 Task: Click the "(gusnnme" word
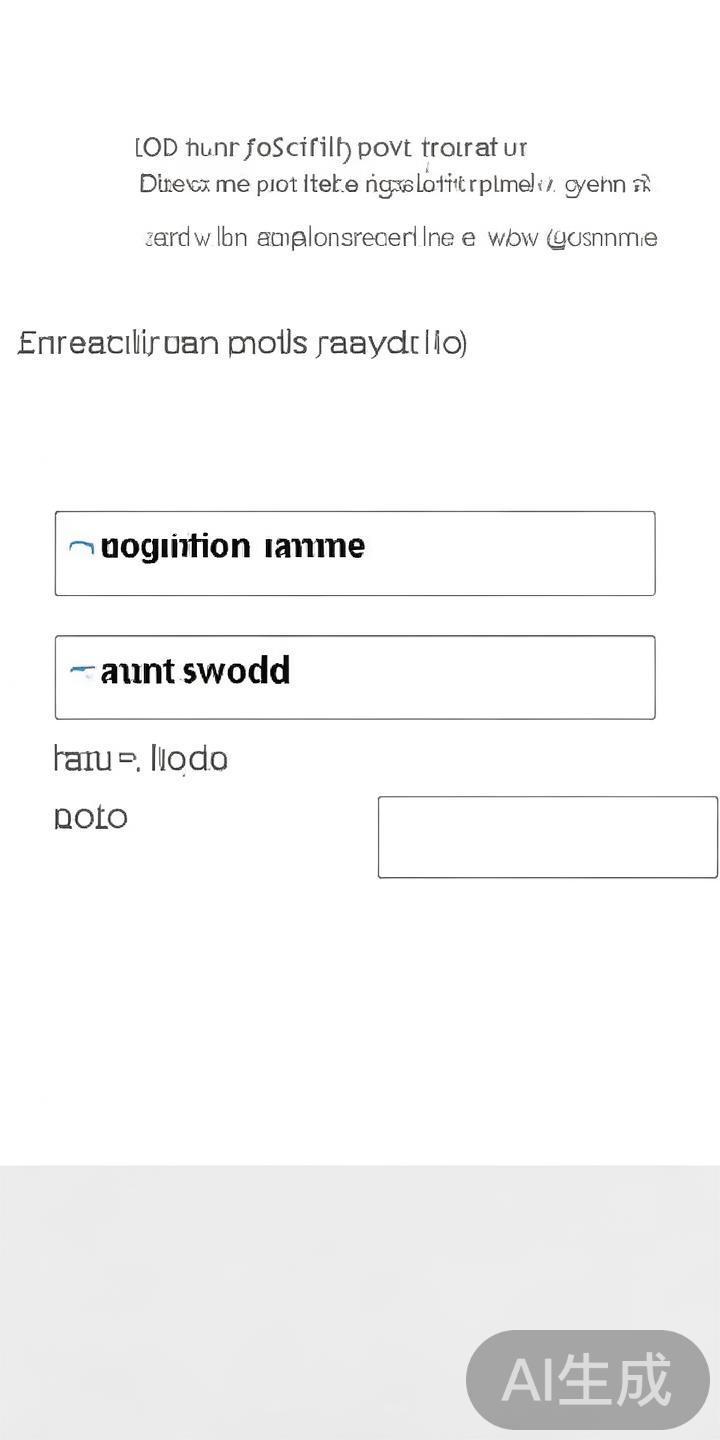click(602, 238)
